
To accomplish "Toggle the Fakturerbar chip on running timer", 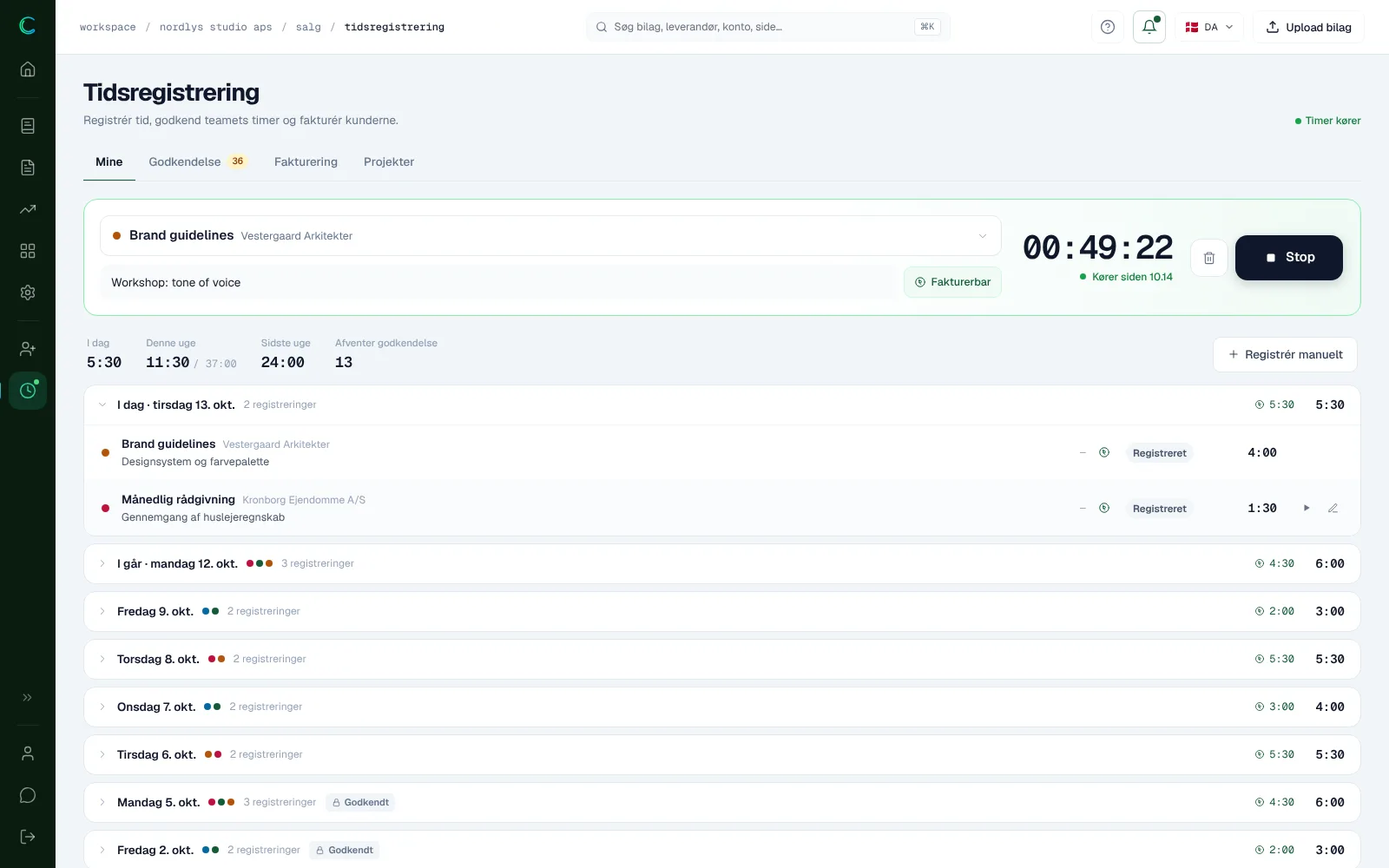I will tap(952, 282).
